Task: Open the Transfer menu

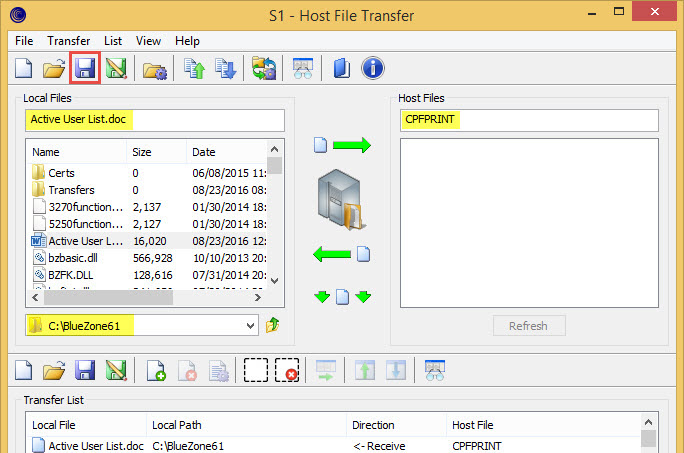Action: [x=68, y=41]
